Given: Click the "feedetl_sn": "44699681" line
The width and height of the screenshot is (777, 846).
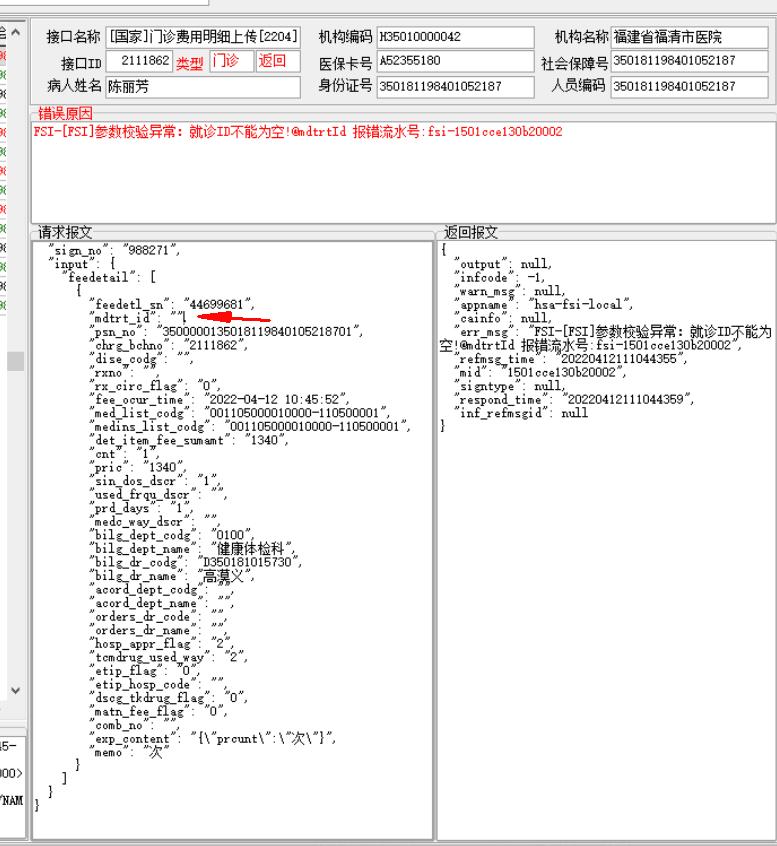Looking at the screenshot, I should (172, 304).
